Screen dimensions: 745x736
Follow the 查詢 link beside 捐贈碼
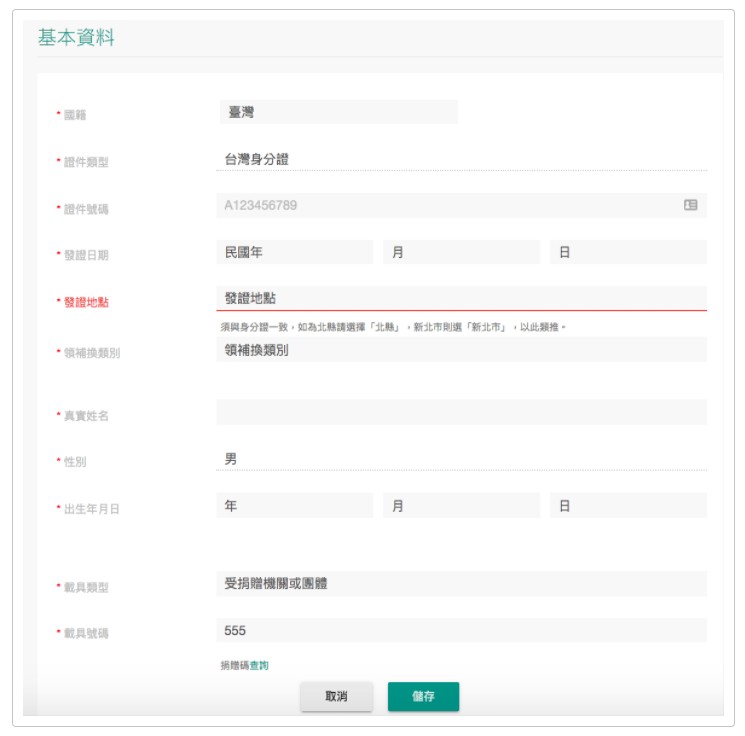click(x=259, y=665)
